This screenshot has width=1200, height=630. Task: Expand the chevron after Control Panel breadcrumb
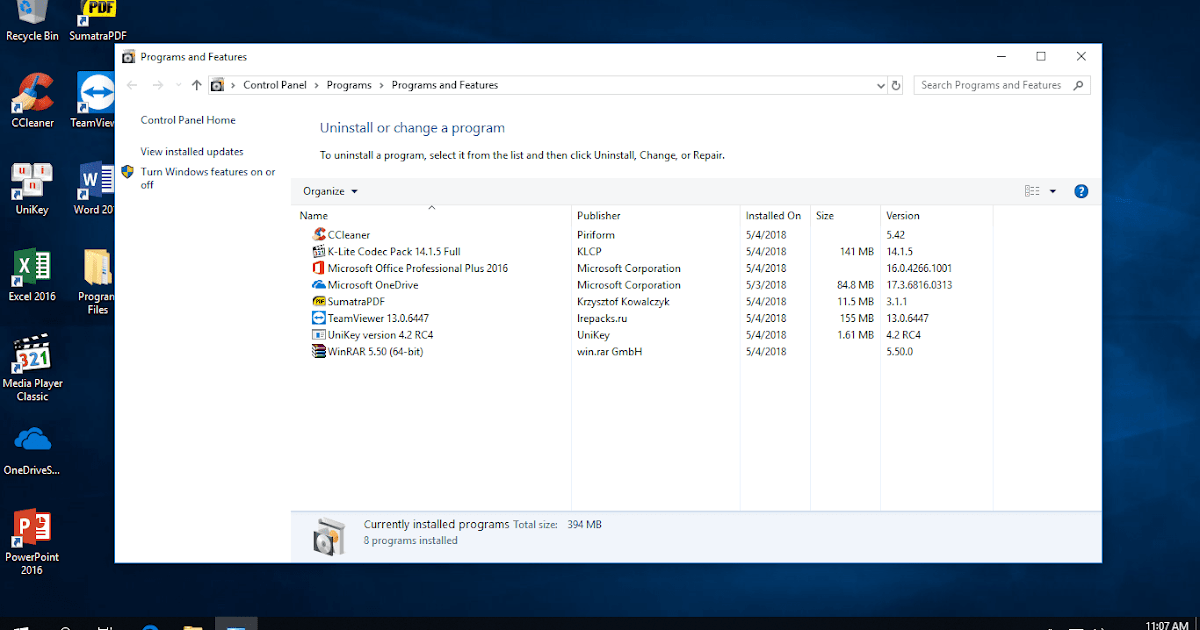click(317, 85)
